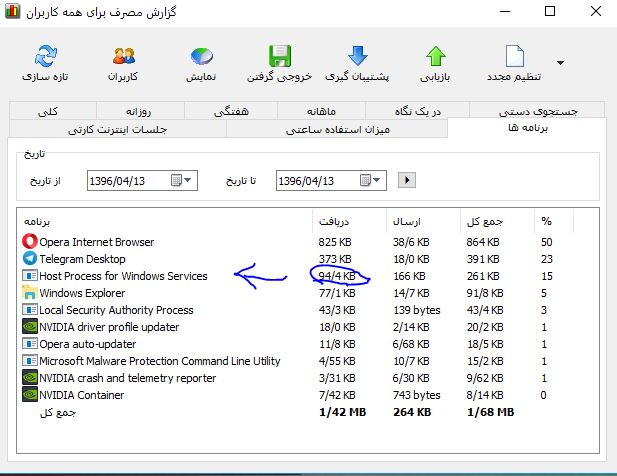The image size is (617, 476).
Task: Select the برنامه ها (Applications) tab
Action: [x=527, y=127]
